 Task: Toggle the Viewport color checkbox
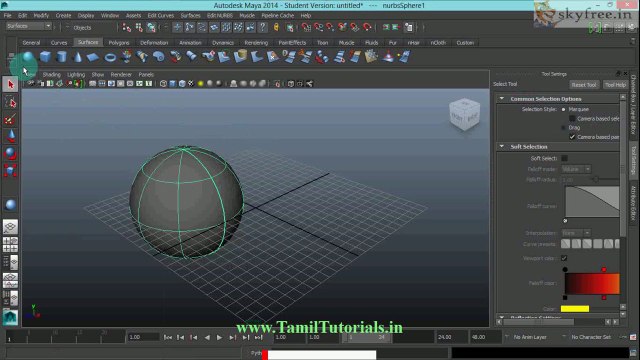(564, 258)
